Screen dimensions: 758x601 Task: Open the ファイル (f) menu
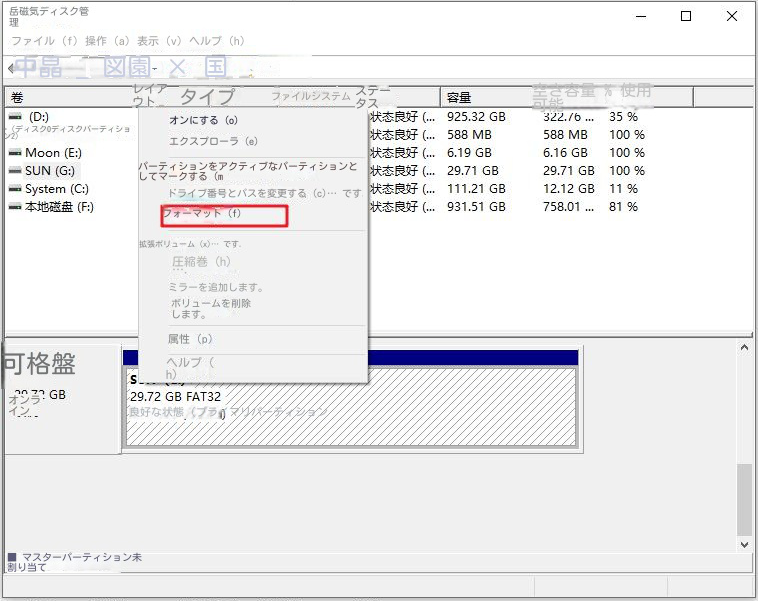point(44,41)
